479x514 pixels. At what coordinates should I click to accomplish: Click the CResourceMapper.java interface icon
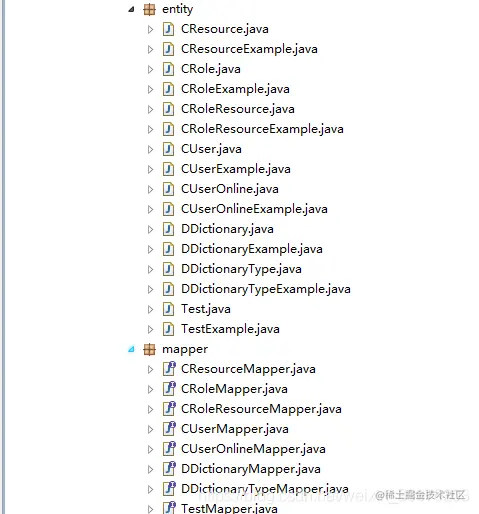pos(169,369)
